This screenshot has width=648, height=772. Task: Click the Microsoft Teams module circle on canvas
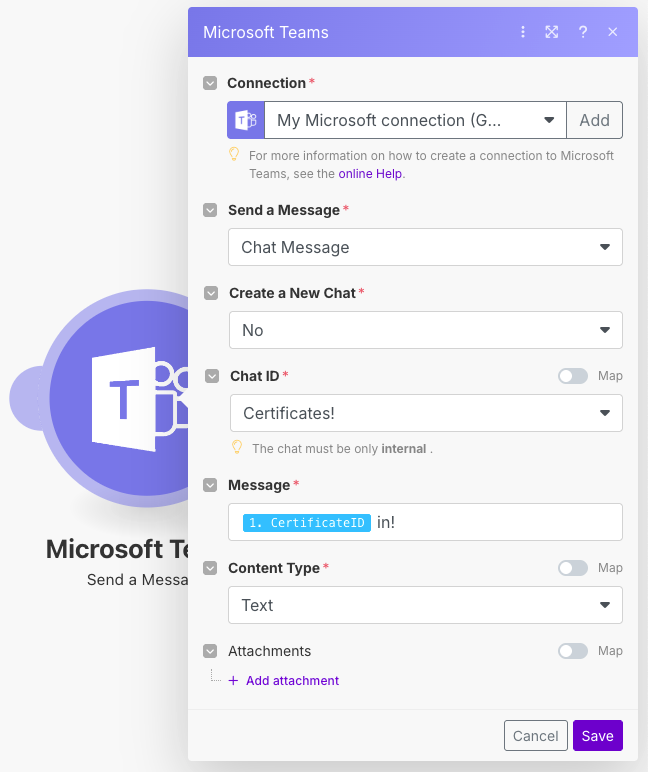118,398
